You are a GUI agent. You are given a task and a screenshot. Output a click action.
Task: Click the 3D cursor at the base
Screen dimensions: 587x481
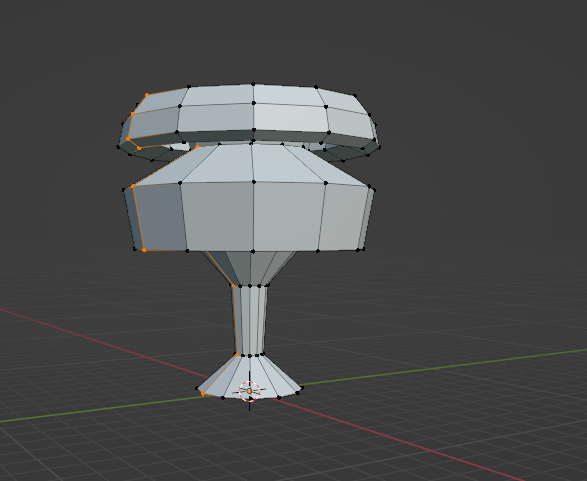(249, 391)
